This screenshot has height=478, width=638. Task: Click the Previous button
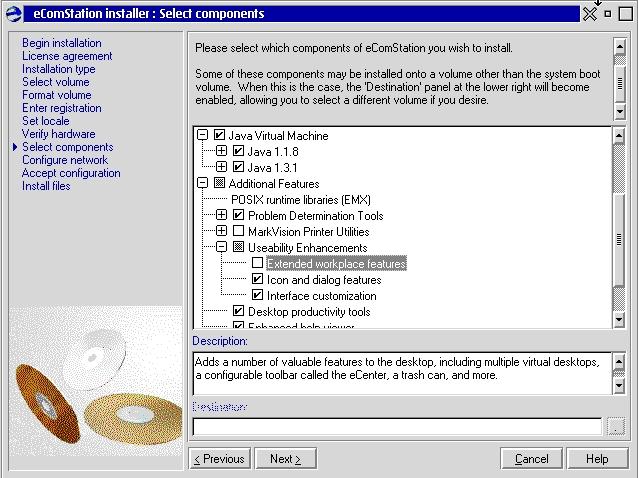(x=220, y=459)
